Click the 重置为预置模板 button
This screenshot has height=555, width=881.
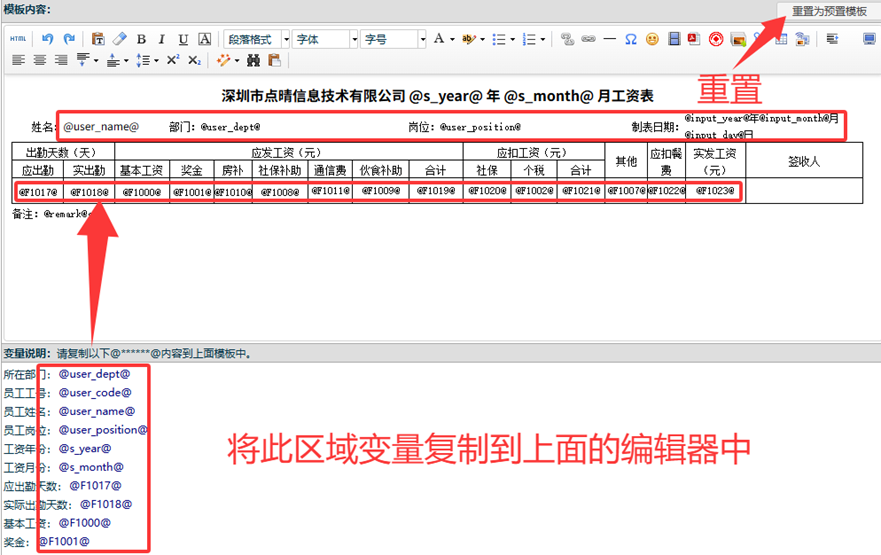coord(829,11)
